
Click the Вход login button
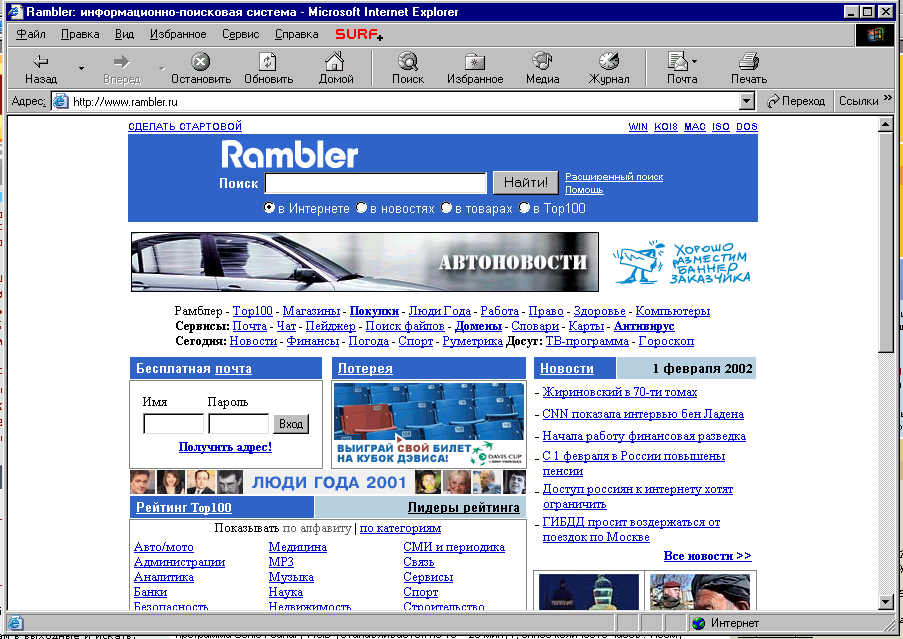pyautogui.click(x=291, y=424)
